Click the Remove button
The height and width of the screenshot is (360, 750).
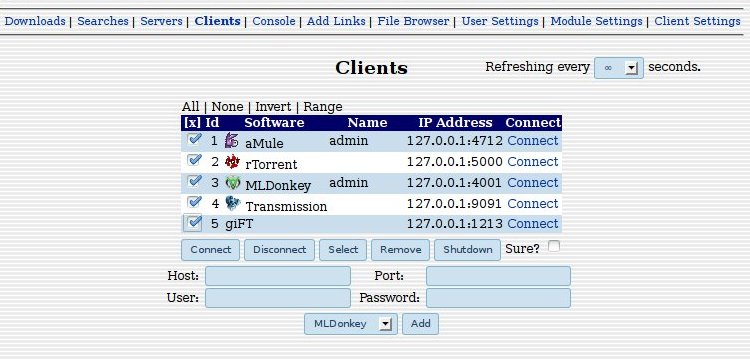(400, 250)
